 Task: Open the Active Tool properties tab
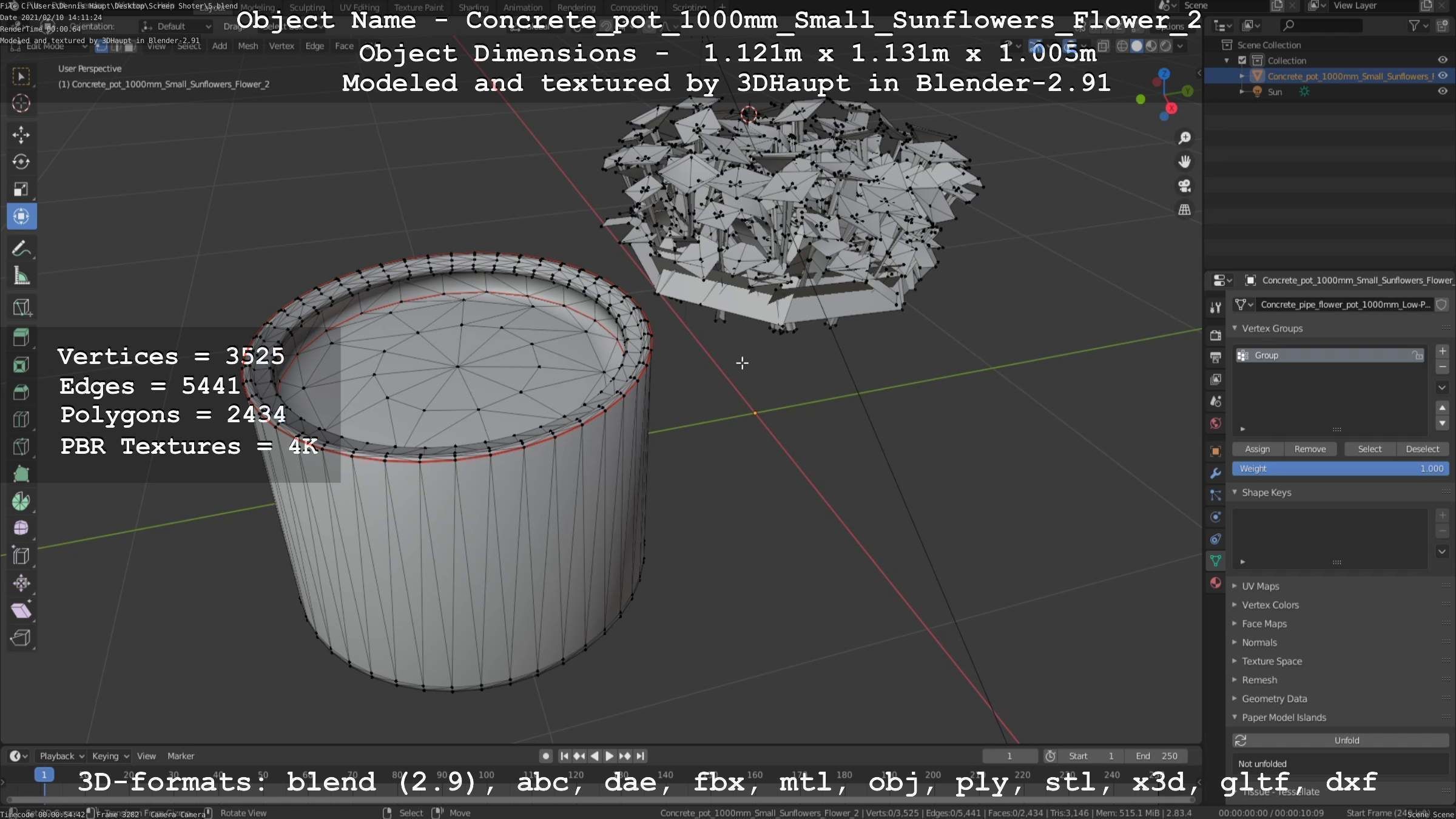pos(1215,308)
